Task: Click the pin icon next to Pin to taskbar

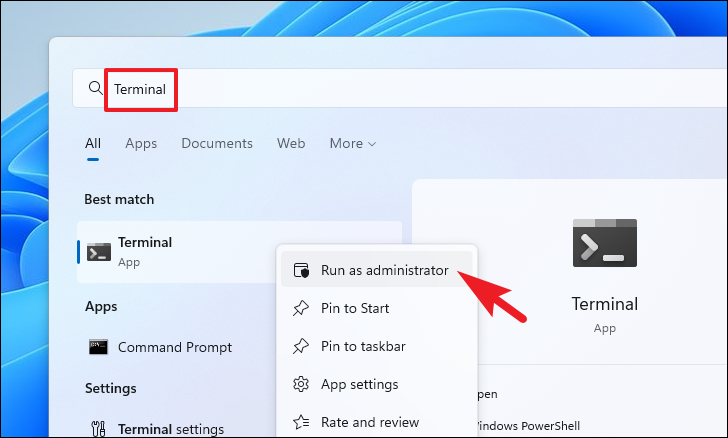Action: [301, 346]
